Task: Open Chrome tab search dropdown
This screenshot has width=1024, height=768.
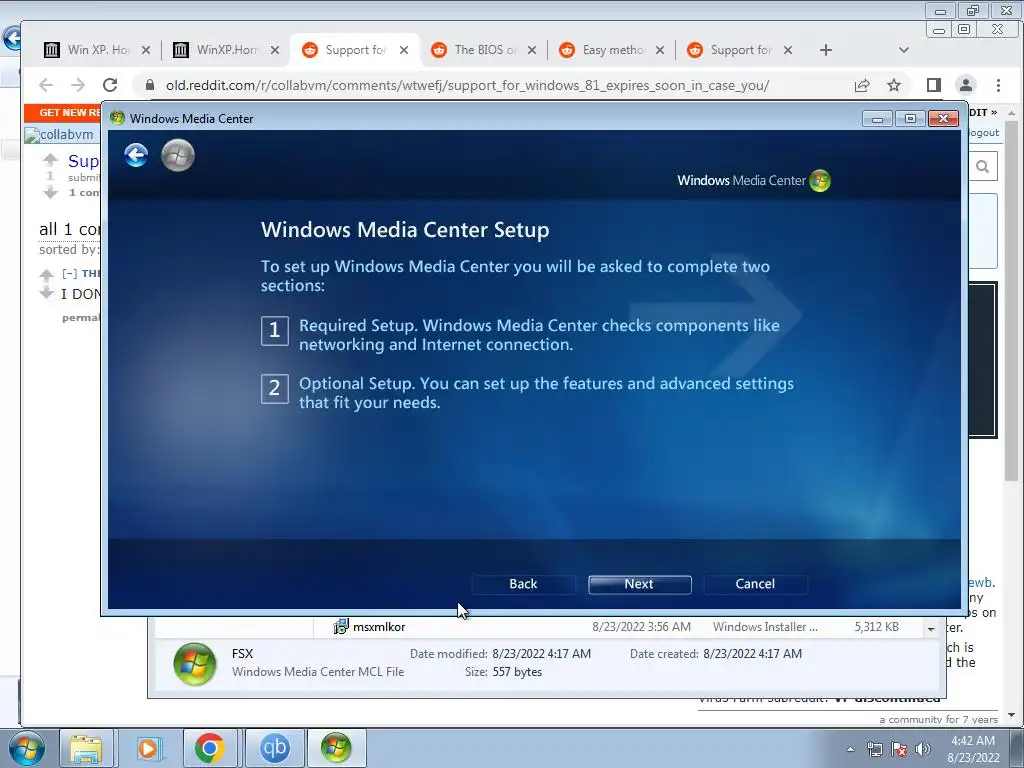Action: coord(904,50)
